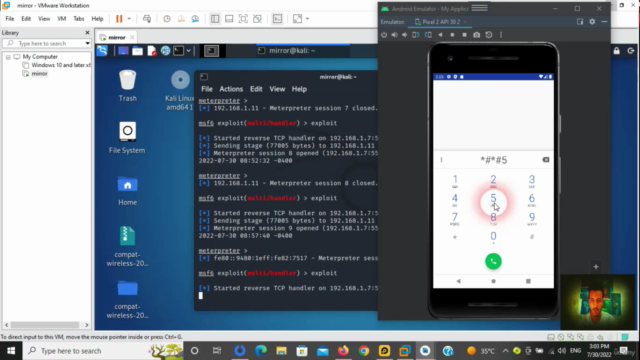Revert VM to previous snapshot icon
The height and width of the screenshot is (360, 640).
[x=181, y=19]
